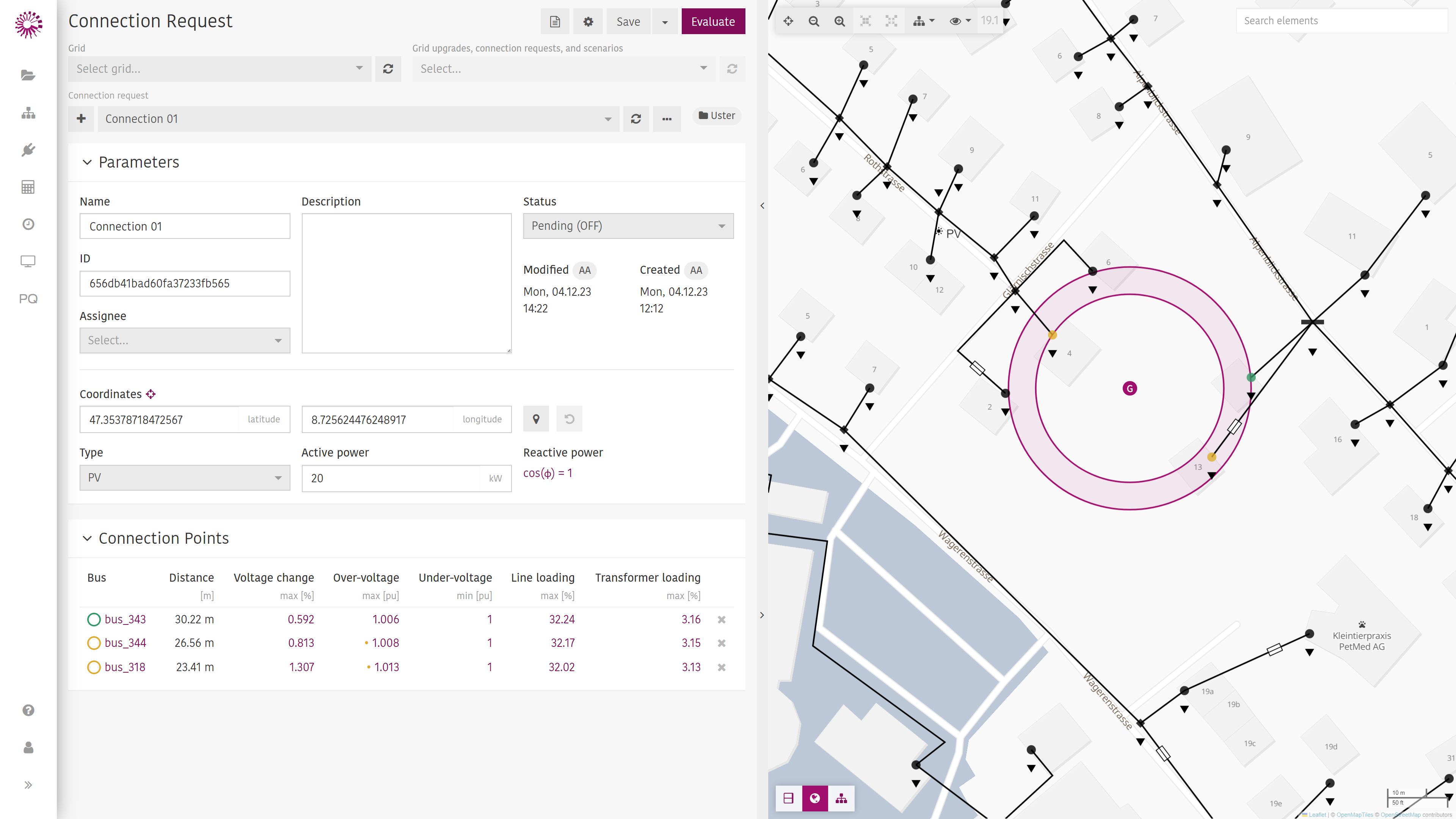Open the PQ module in sidebar
The width and height of the screenshot is (1456, 819).
click(x=28, y=298)
